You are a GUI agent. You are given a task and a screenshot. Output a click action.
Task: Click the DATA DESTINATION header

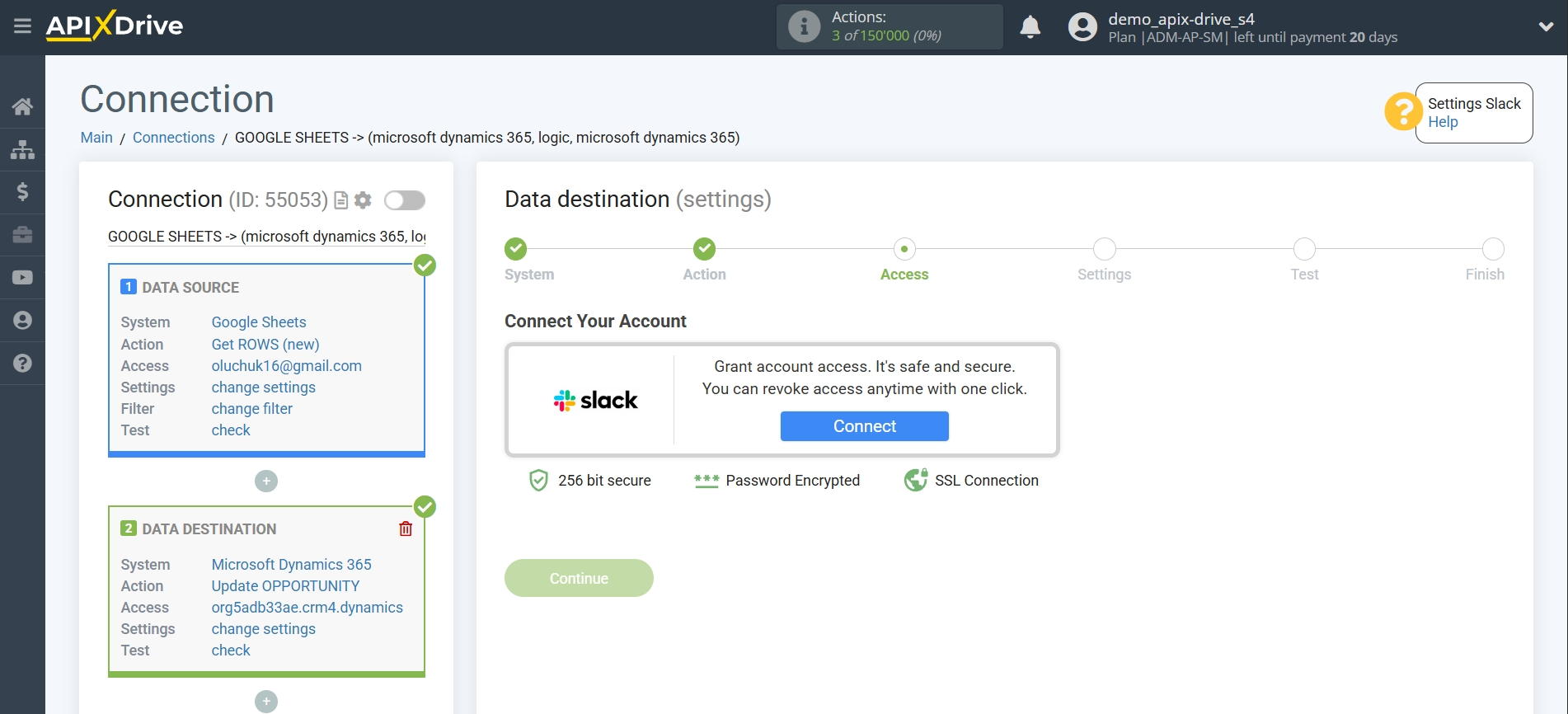coord(209,529)
